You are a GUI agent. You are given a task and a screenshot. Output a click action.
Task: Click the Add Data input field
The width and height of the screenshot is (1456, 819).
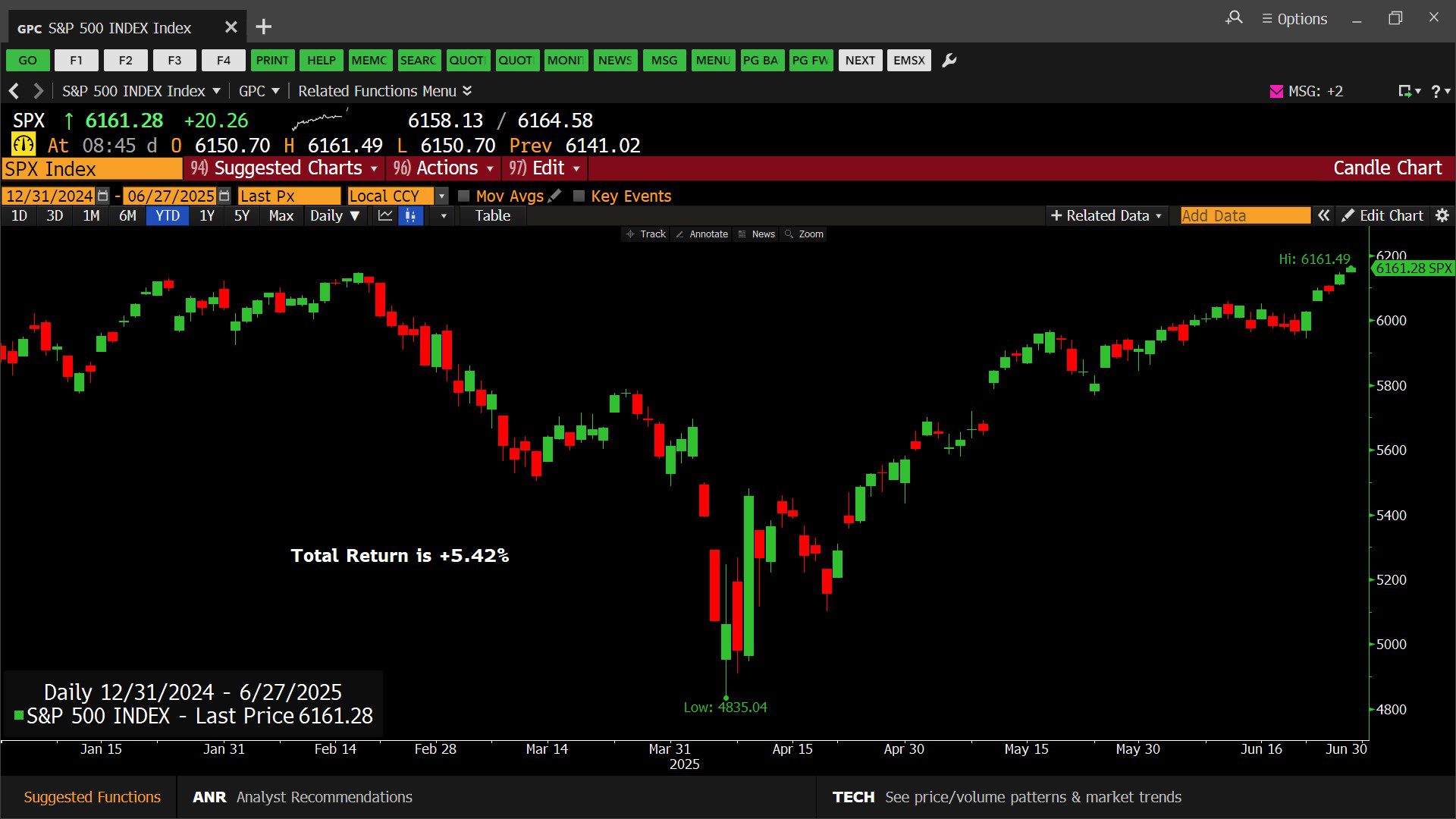[x=1244, y=216]
